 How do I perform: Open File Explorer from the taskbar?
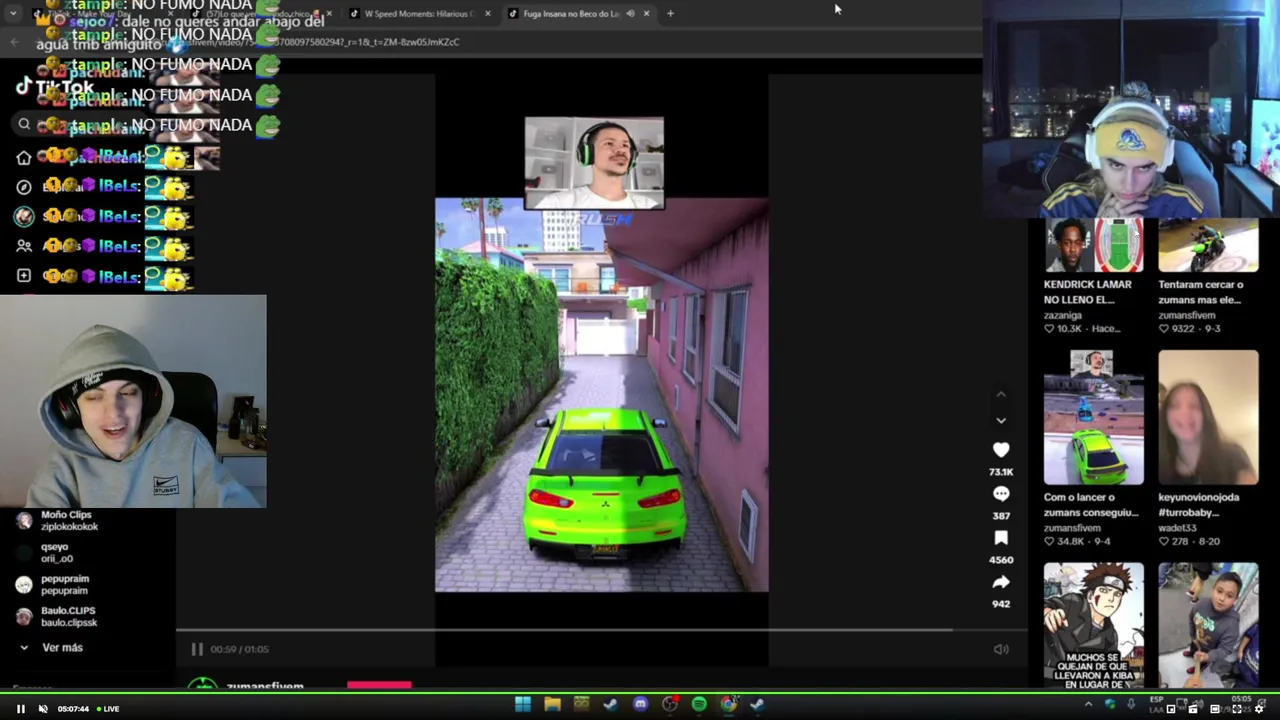552,705
